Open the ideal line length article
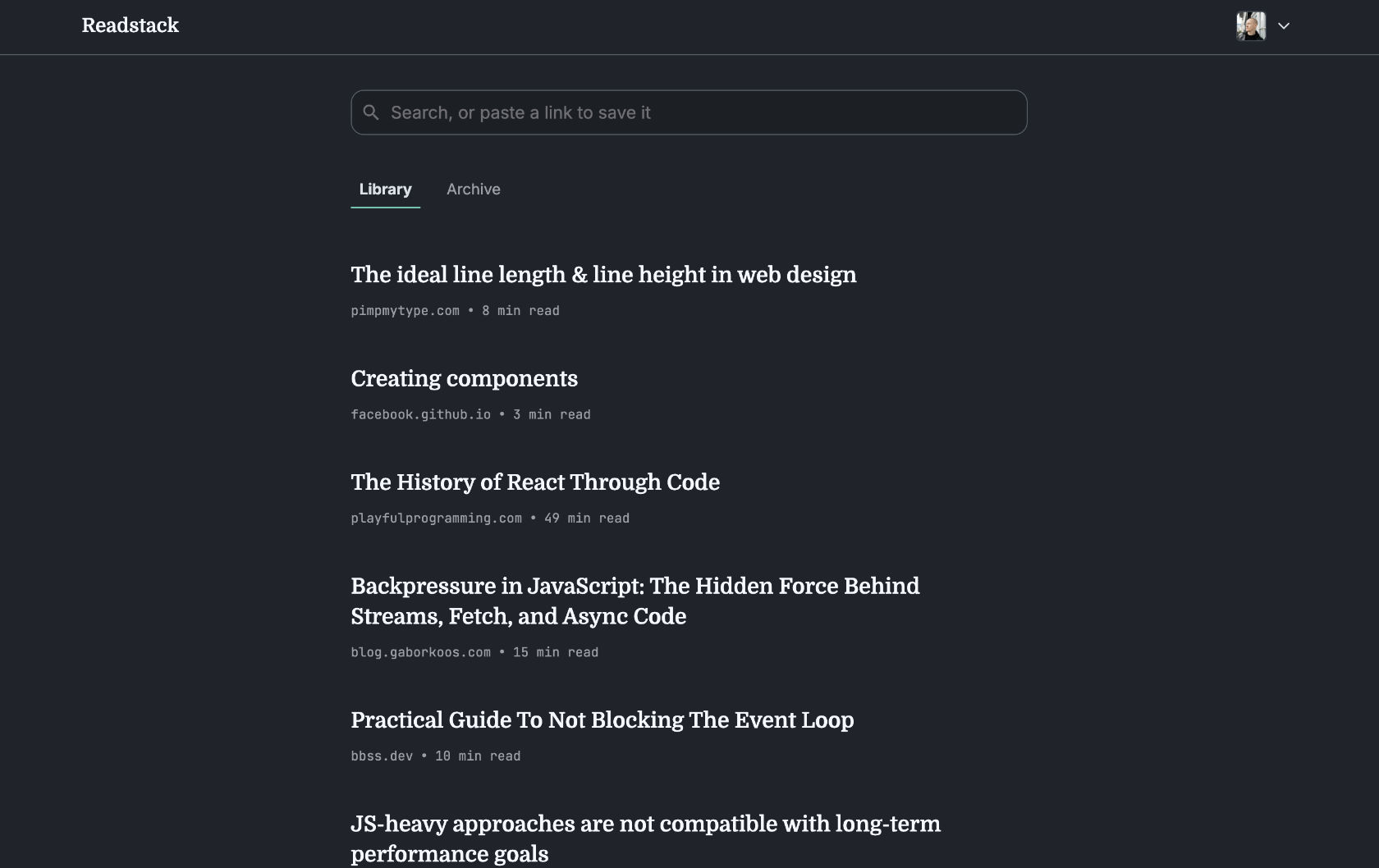This screenshot has height=868, width=1379. (603, 275)
